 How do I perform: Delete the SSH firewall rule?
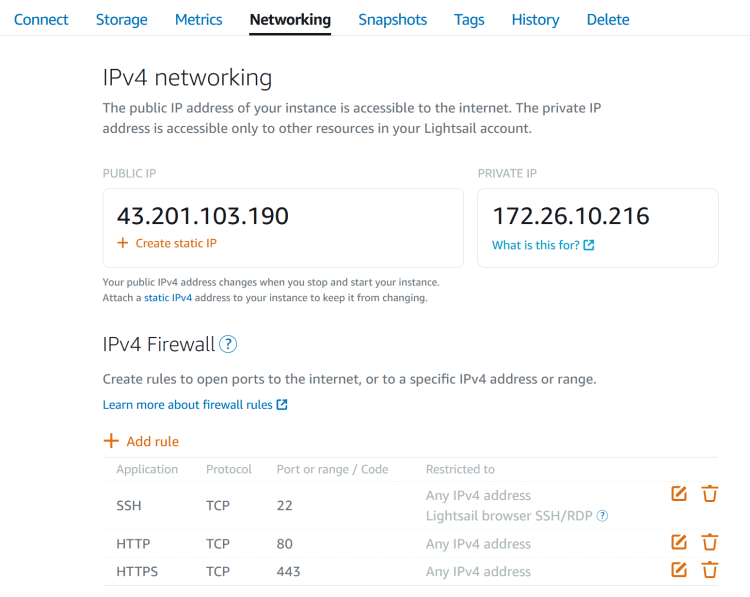click(710, 493)
